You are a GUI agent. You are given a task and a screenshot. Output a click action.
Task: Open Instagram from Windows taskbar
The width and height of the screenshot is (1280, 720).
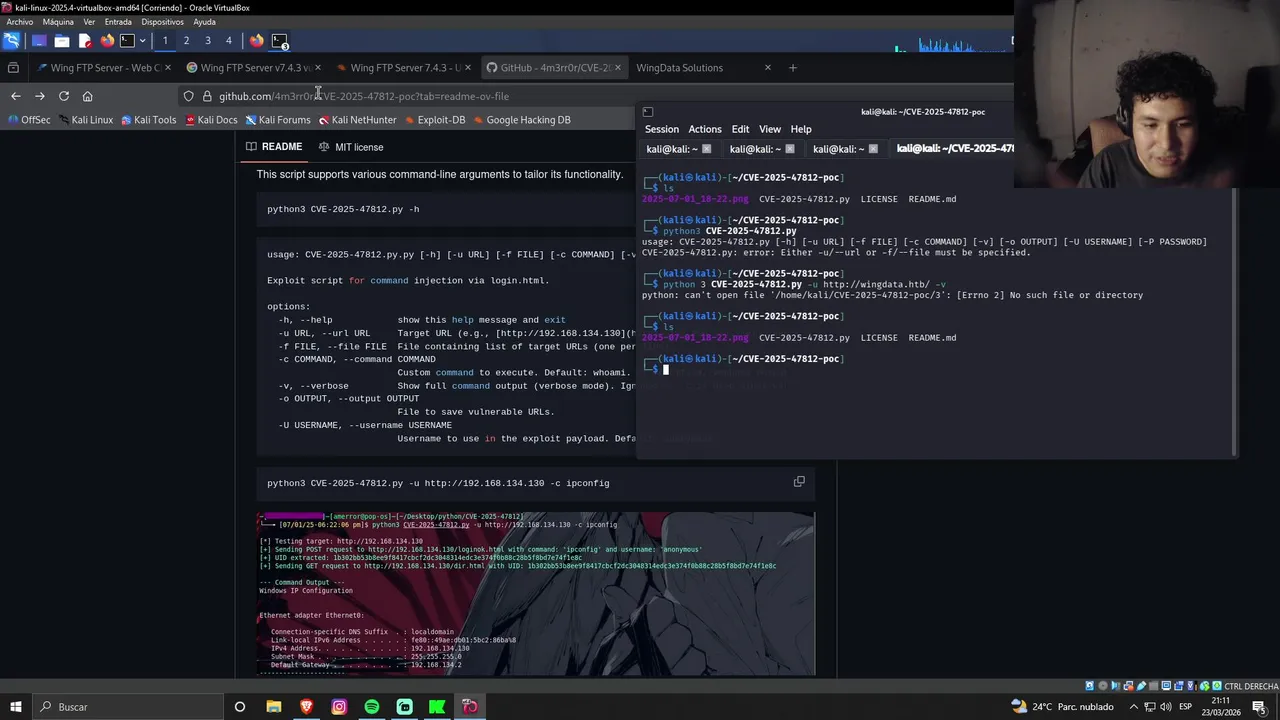(x=339, y=707)
